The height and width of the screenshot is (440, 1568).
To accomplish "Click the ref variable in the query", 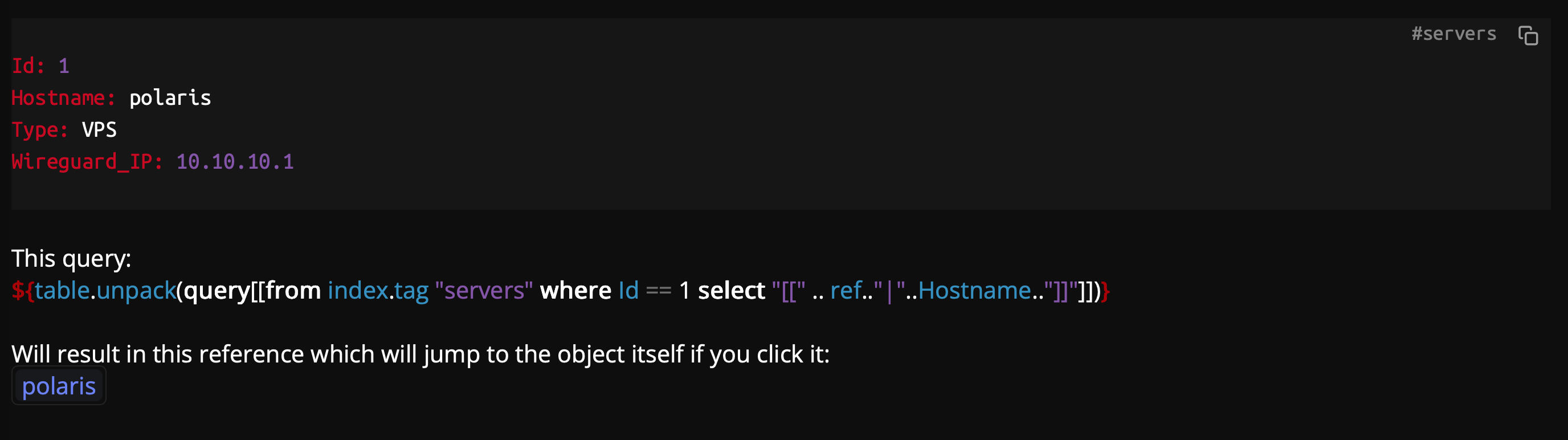I will click(x=846, y=291).
